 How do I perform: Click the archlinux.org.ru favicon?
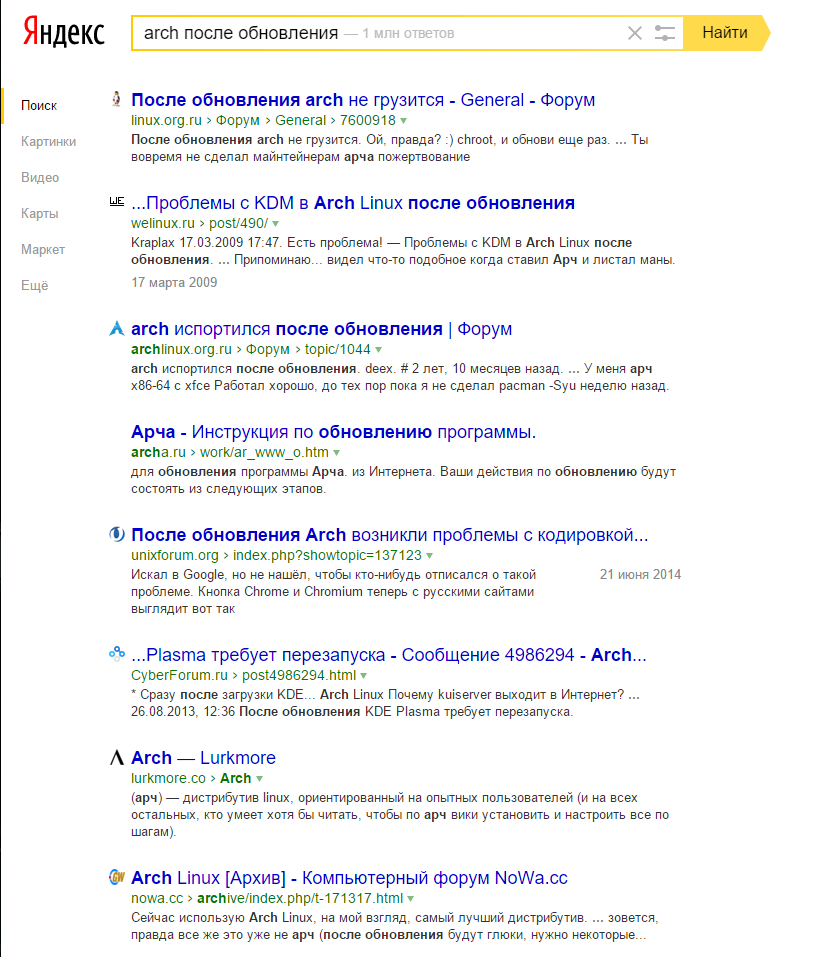(117, 328)
